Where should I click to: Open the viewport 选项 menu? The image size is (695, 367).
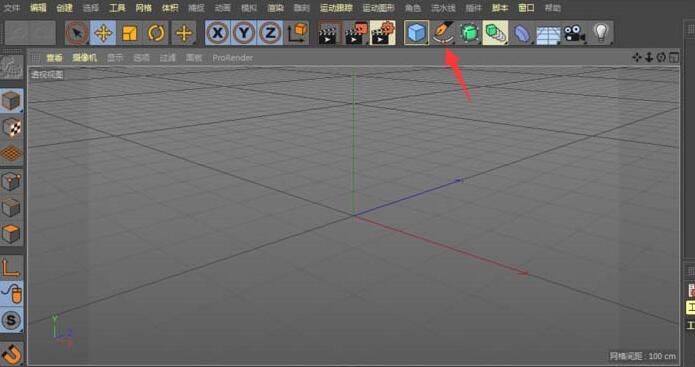[141, 58]
